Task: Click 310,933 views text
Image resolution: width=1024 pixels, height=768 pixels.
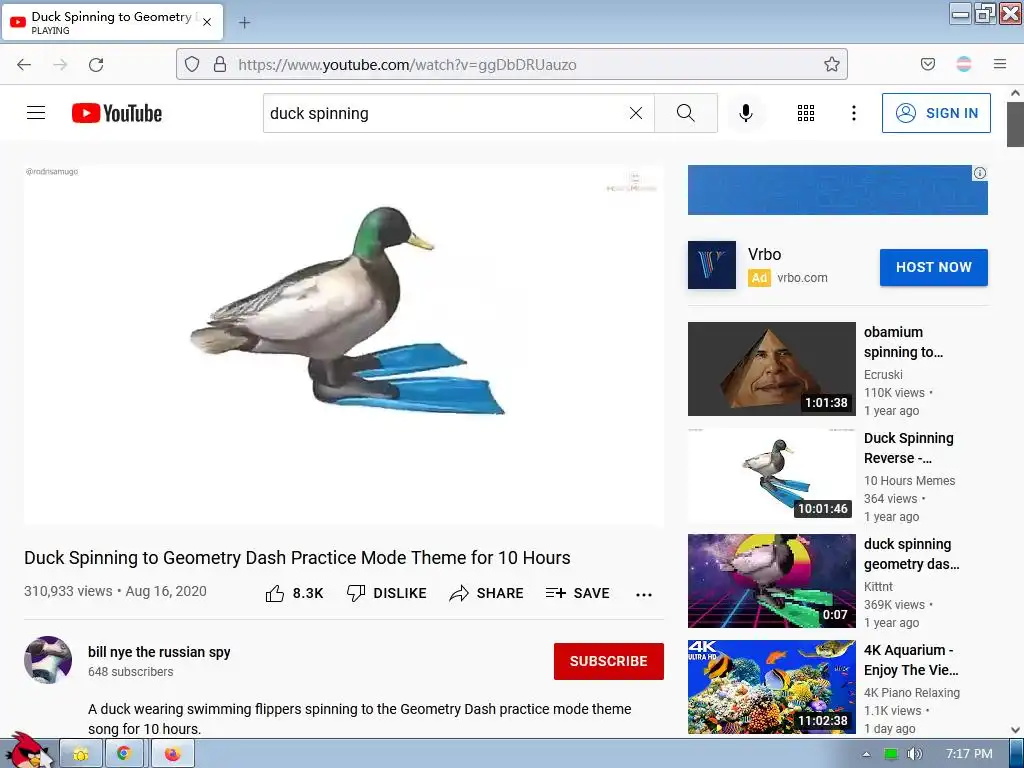Action: (x=68, y=591)
